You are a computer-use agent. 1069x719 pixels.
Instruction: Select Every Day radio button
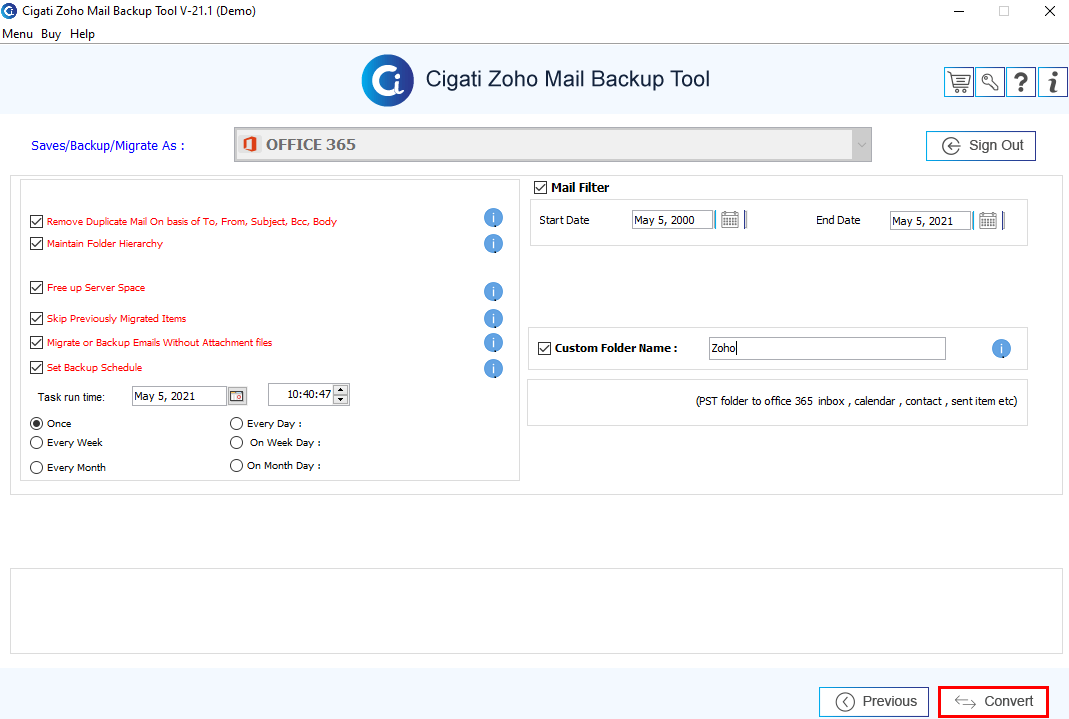237,423
